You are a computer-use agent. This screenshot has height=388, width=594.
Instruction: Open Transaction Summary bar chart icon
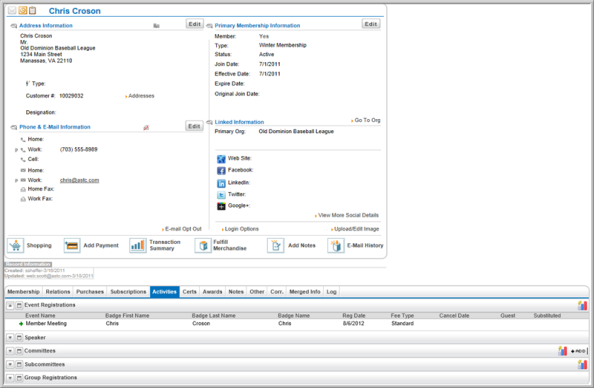click(x=138, y=246)
